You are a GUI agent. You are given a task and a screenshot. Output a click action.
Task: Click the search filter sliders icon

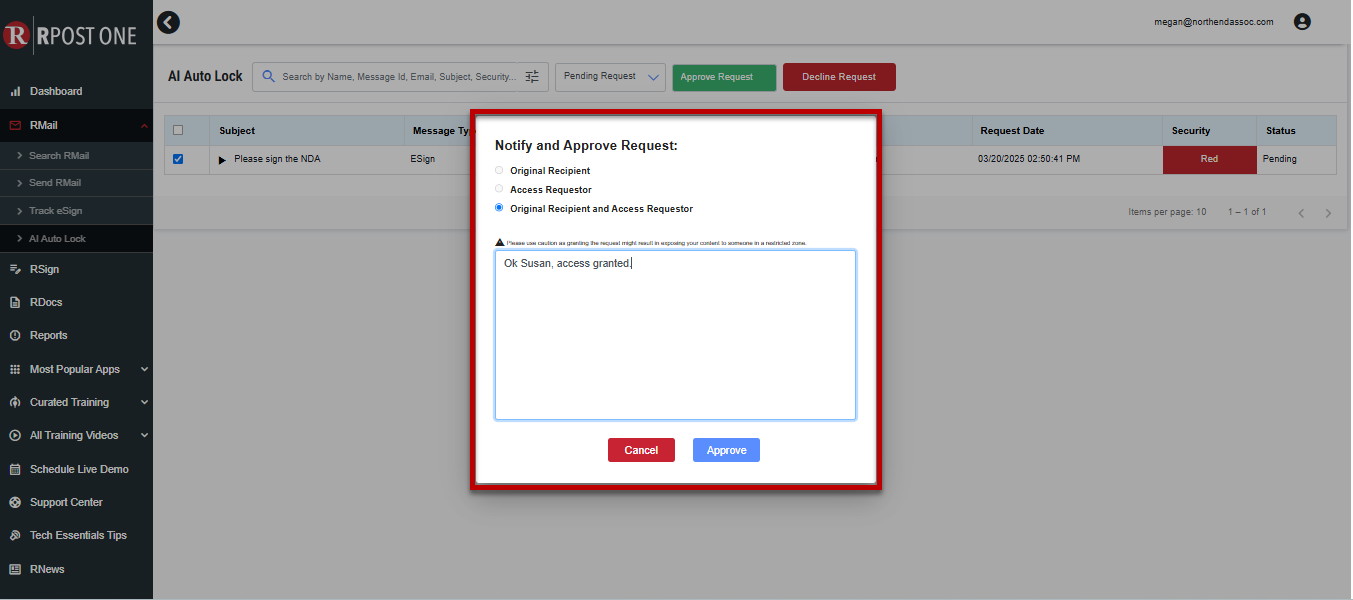pos(532,77)
